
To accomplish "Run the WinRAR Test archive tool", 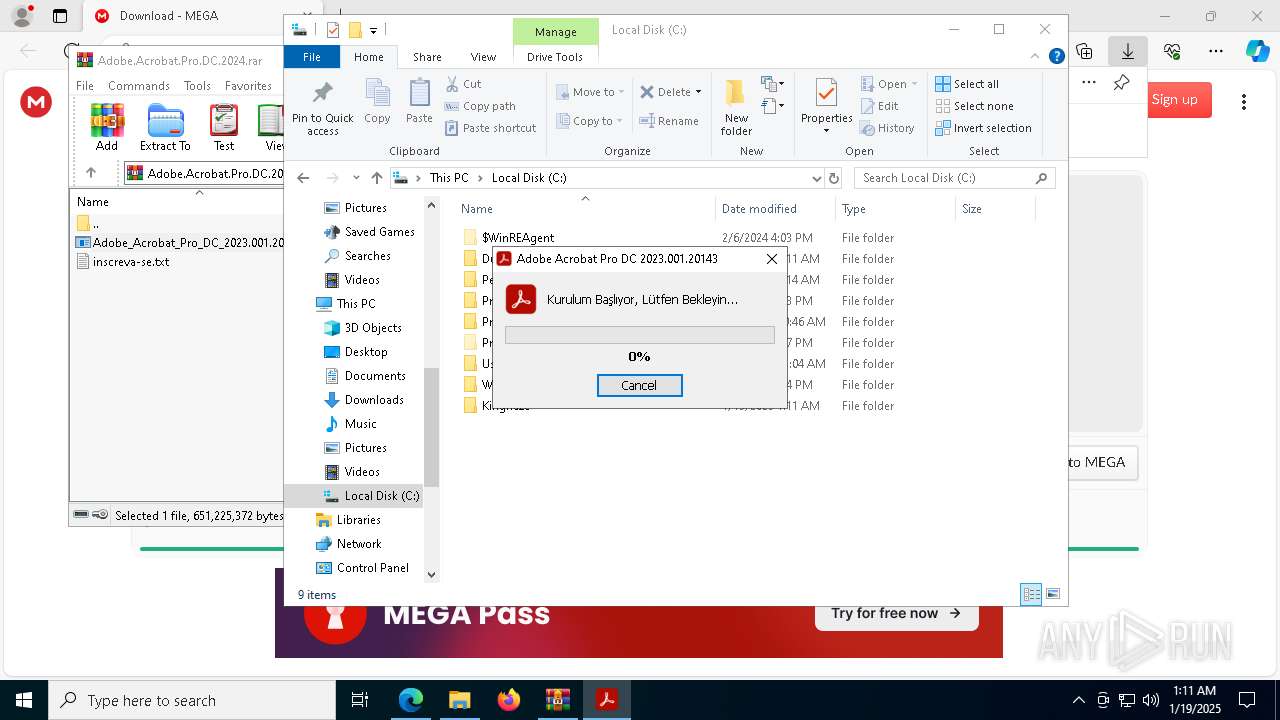I will point(224,127).
